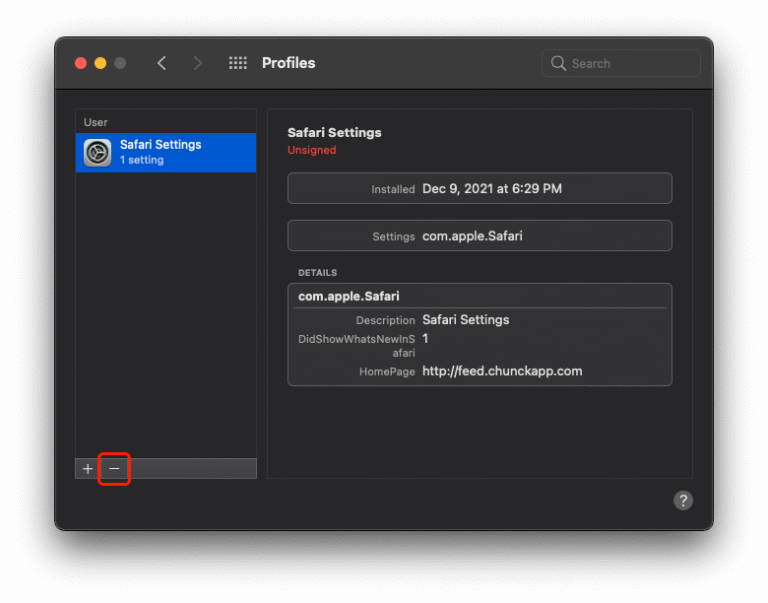Click the Settings value com.apple.Safari
This screenshot has width=768, height=603.
[472, 236]
